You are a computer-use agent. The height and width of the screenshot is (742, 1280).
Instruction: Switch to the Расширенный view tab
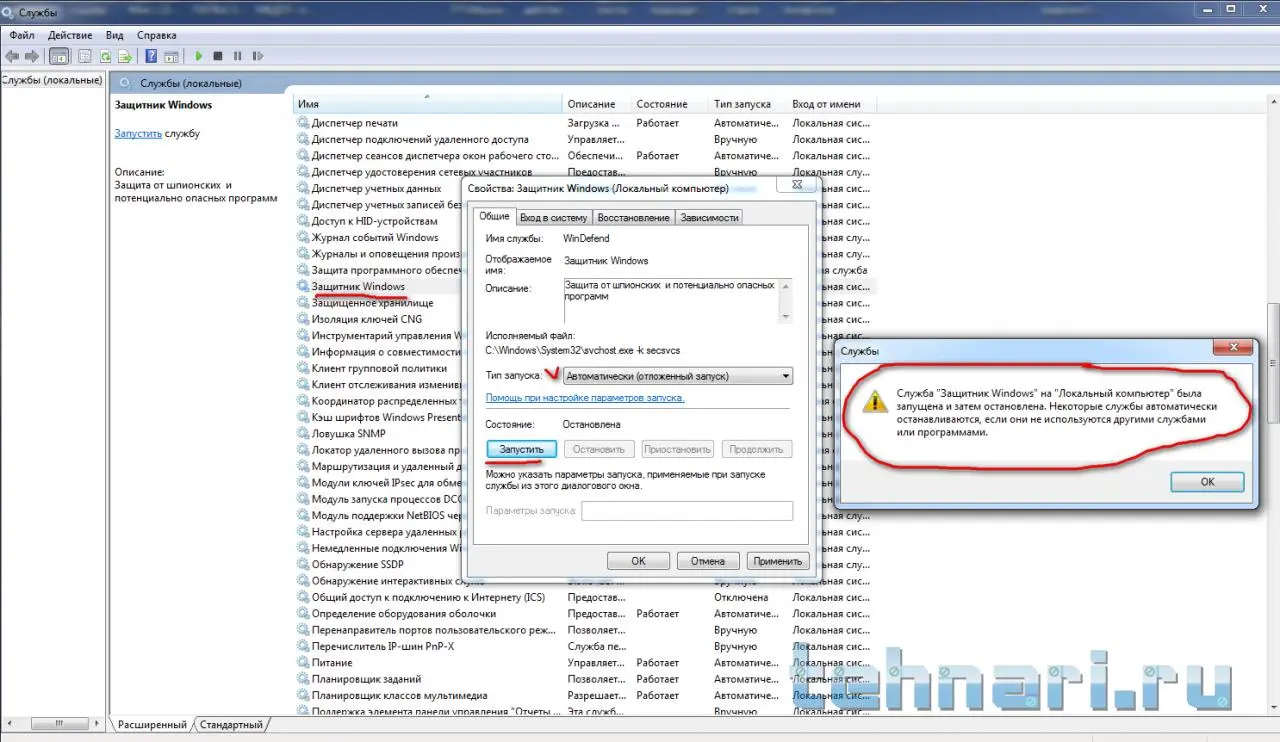coord(152,724)
